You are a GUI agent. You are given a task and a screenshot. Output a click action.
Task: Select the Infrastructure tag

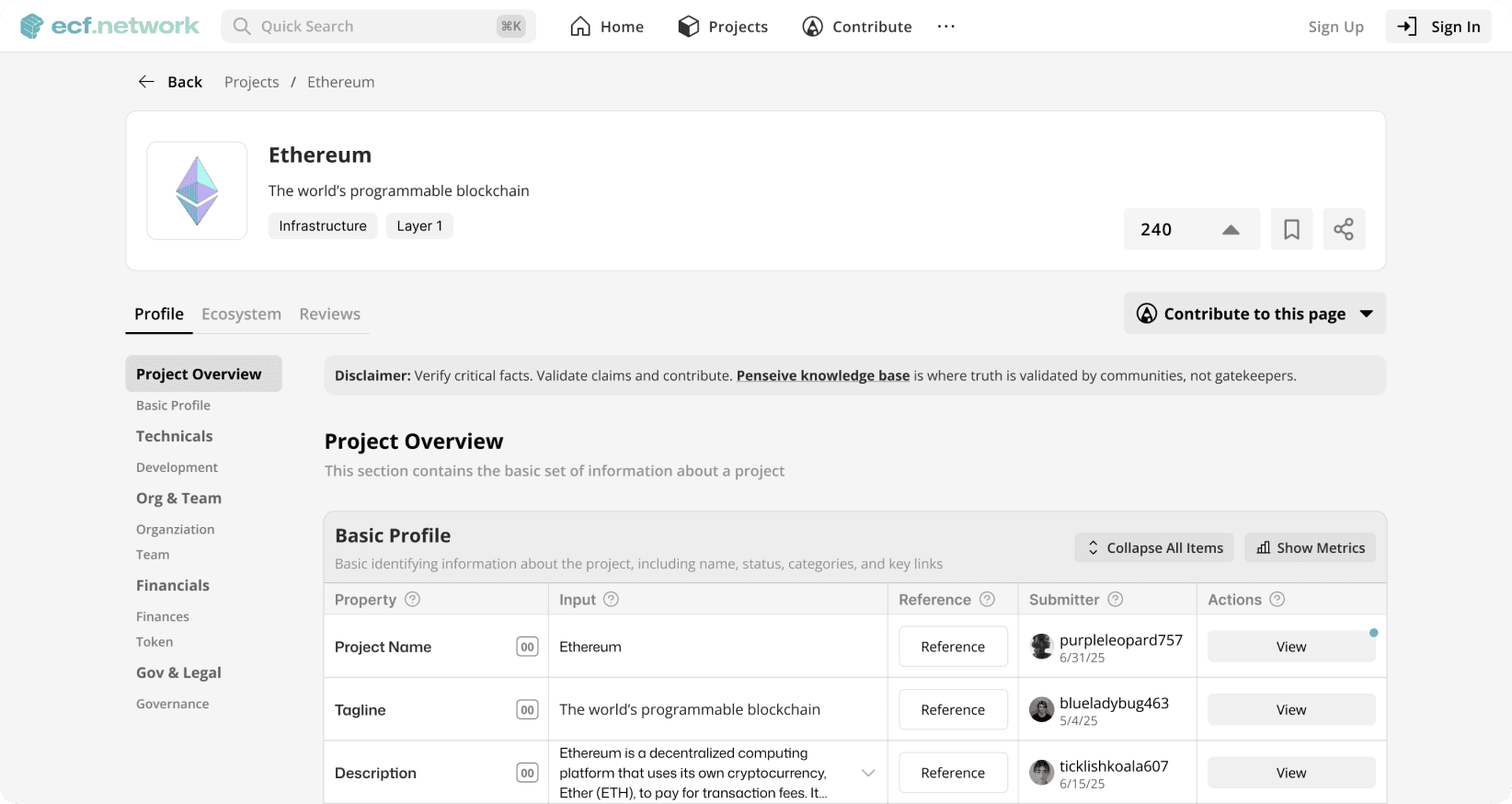point(323,226)
